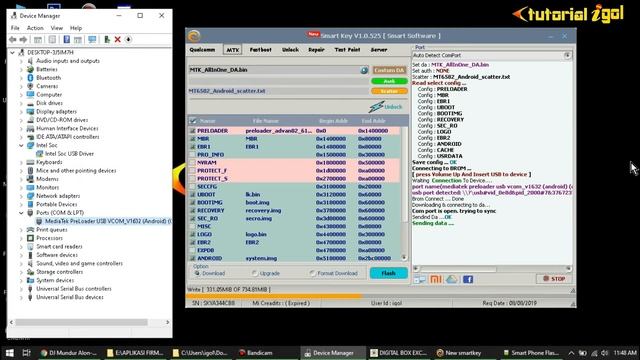Collapse the Intel Soc node
This screenshot has height=360, width=640.
pos(21,145)
